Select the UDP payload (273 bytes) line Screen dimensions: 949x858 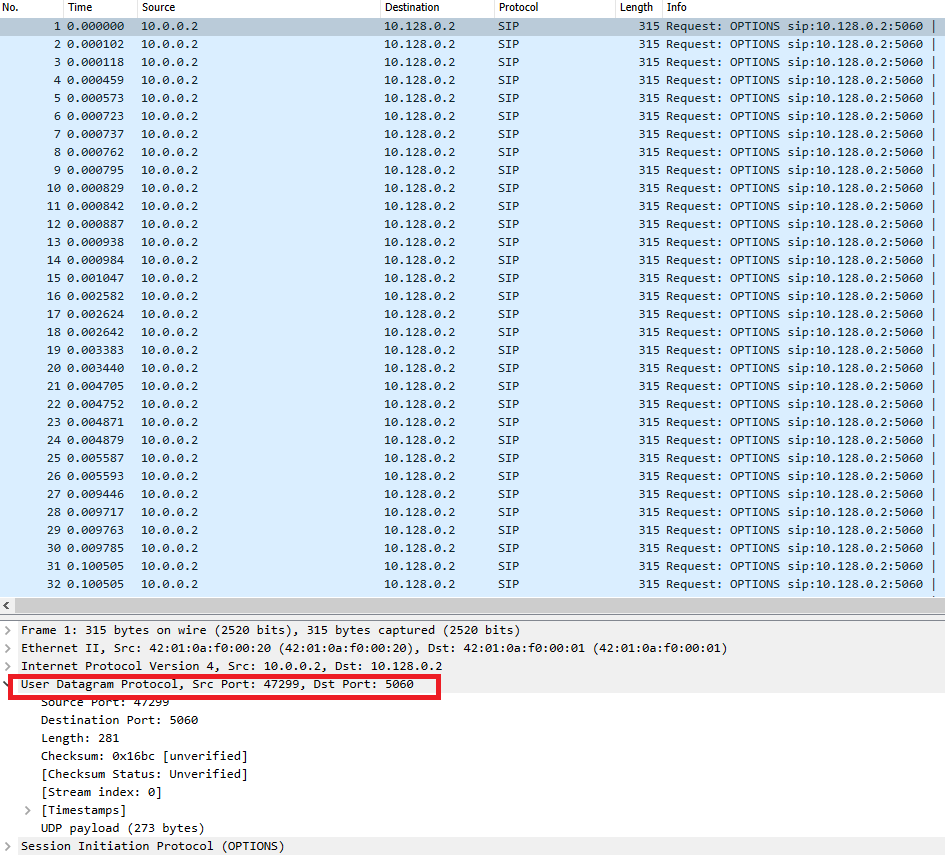(122, 828)
